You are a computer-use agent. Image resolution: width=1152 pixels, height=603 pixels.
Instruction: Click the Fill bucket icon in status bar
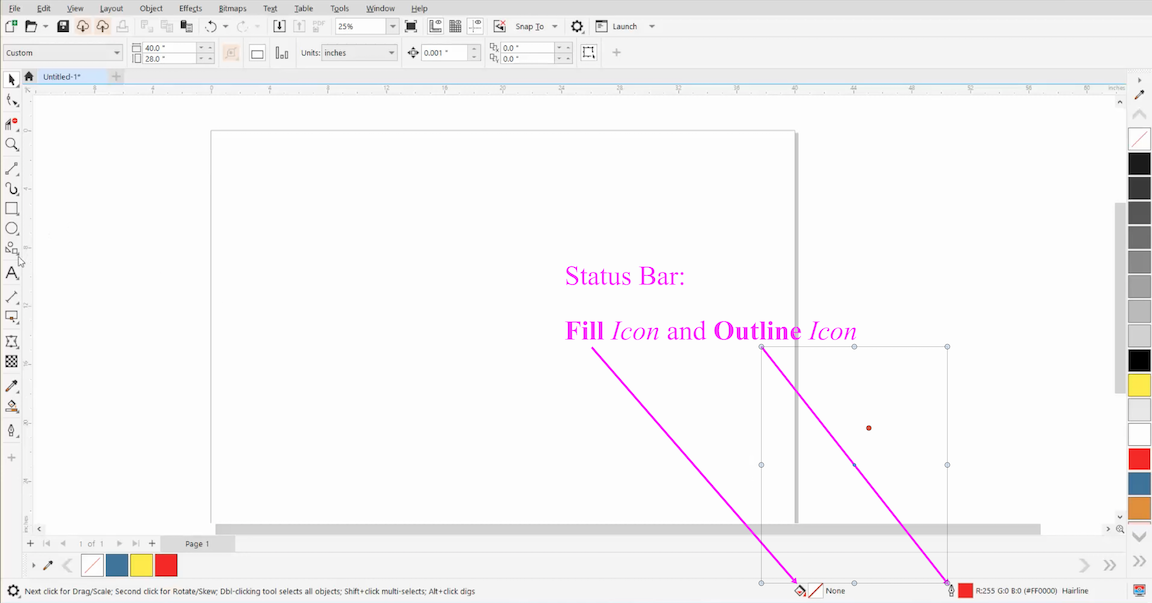click(x=800, y=591)
